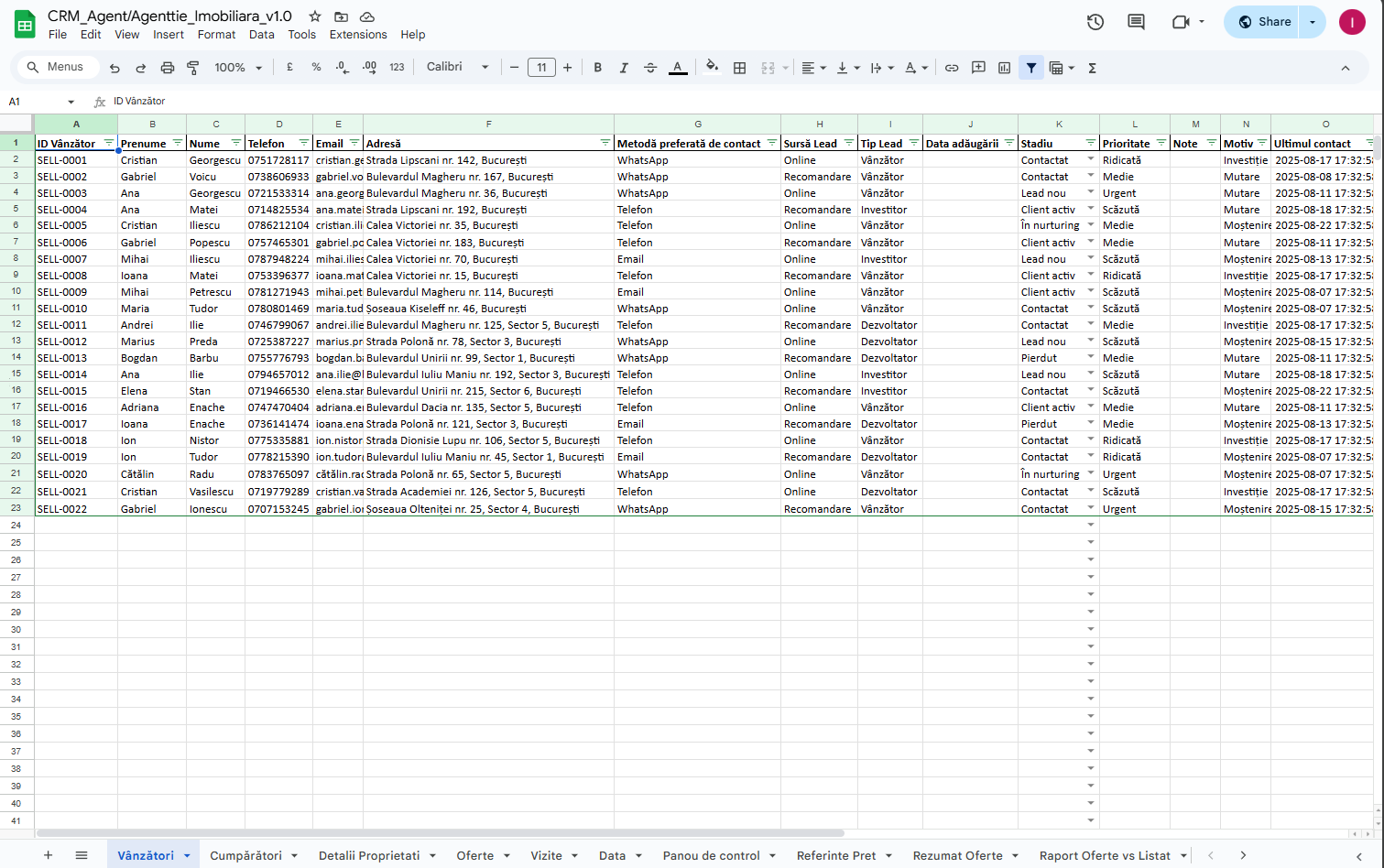Open the Borders tool
Viewport: 1384px width, 868px height.
pyautogui.click(x=740, y=68)
